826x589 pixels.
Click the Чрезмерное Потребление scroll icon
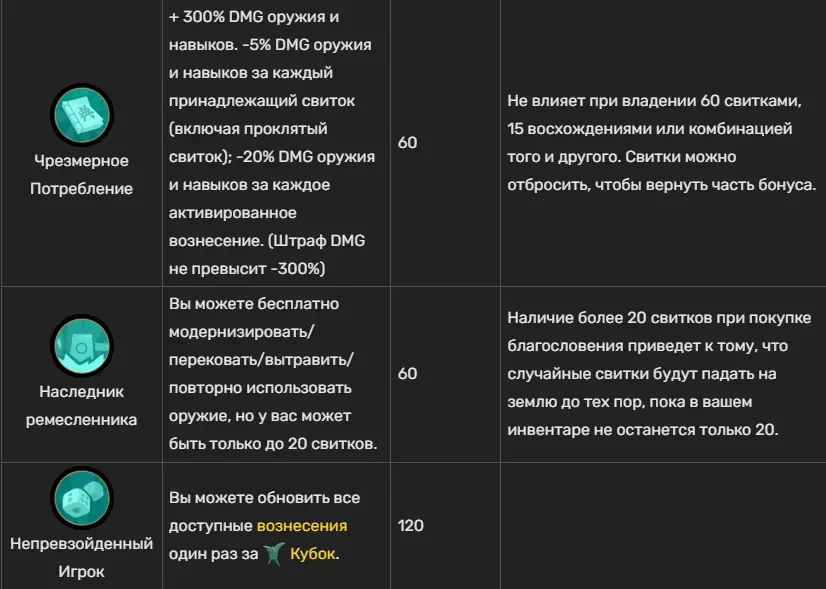[81, 117]
